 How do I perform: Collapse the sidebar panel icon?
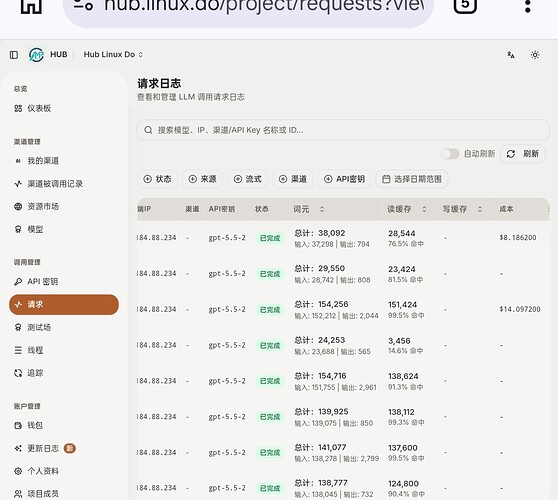(x=14, y=55)
